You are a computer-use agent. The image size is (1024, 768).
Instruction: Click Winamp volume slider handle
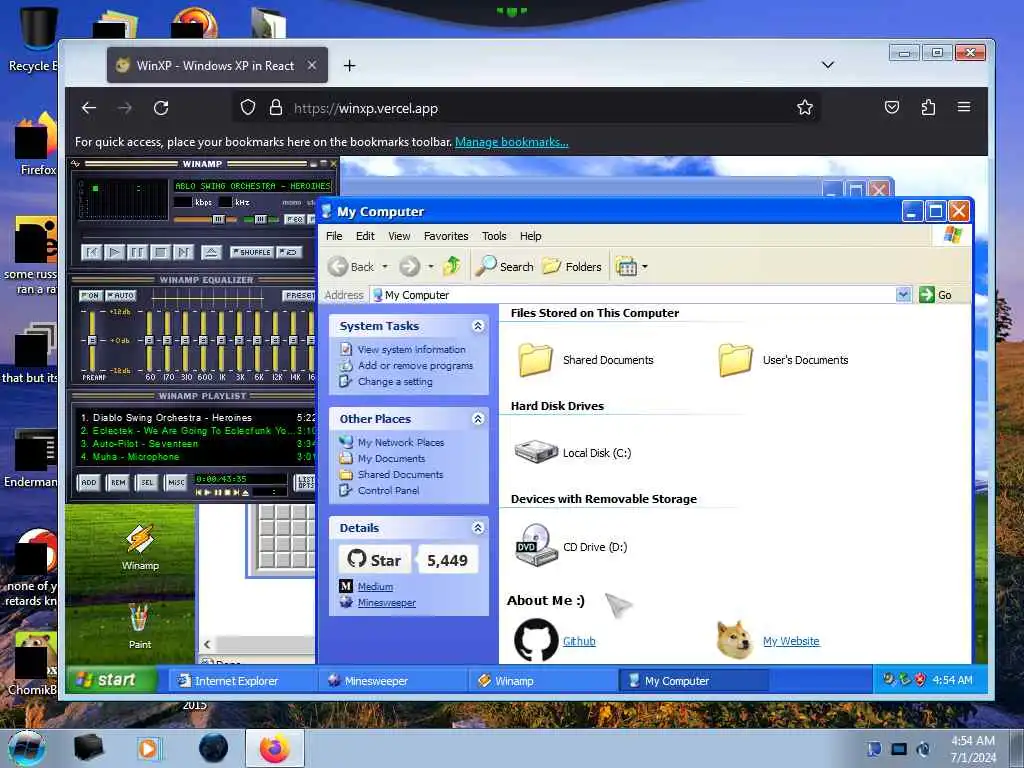[x=218, y=219]
